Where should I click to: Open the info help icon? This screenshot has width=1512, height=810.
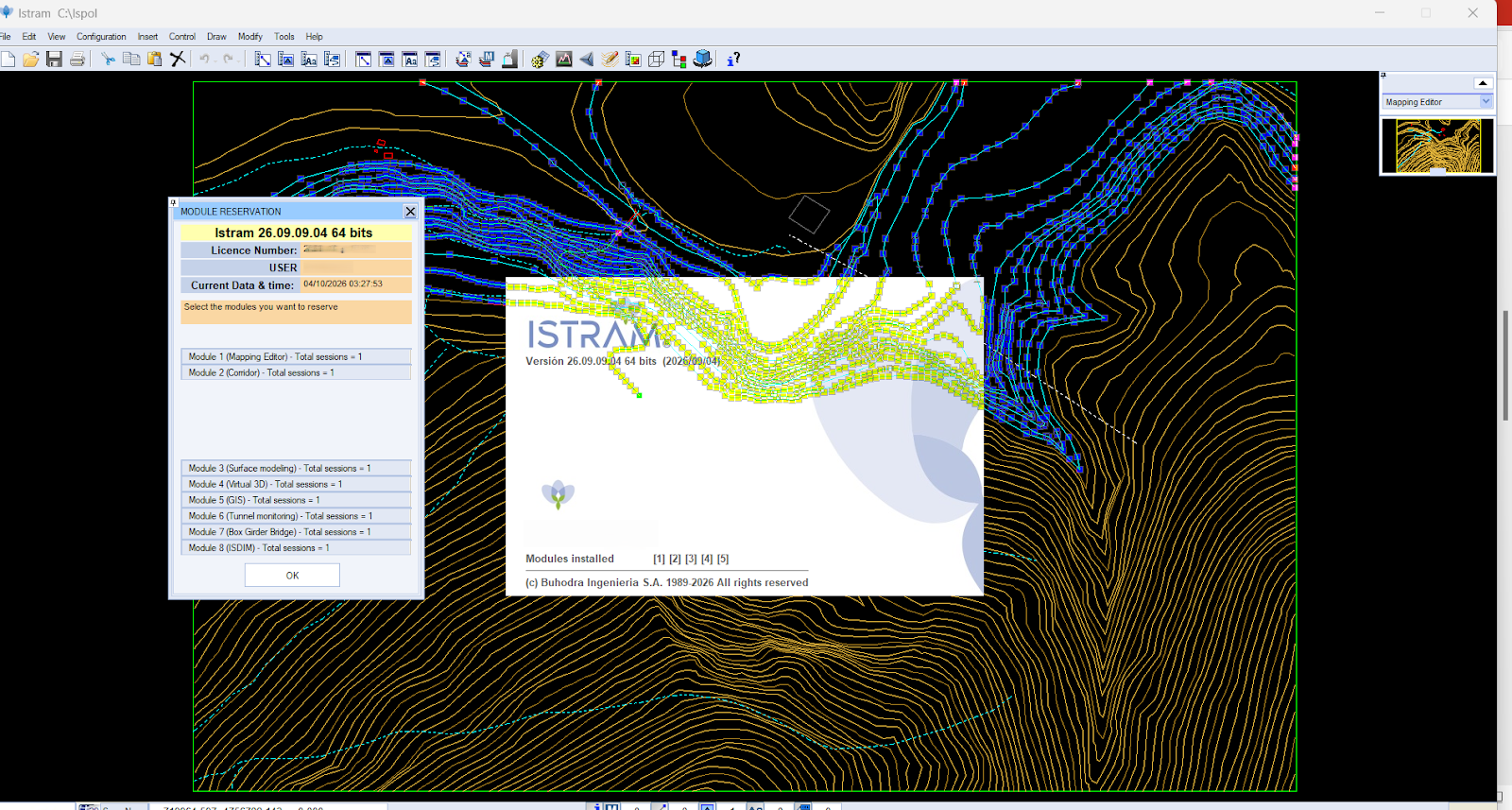tap(733, 59)
